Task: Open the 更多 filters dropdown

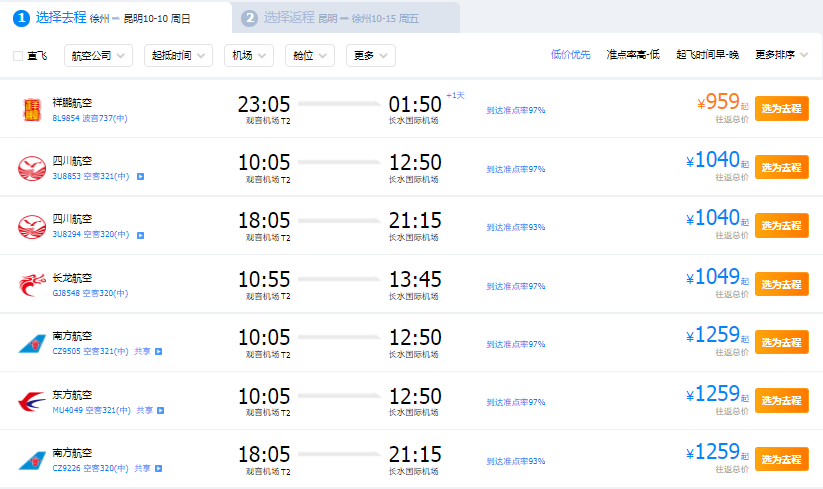Action: [371, 56]
